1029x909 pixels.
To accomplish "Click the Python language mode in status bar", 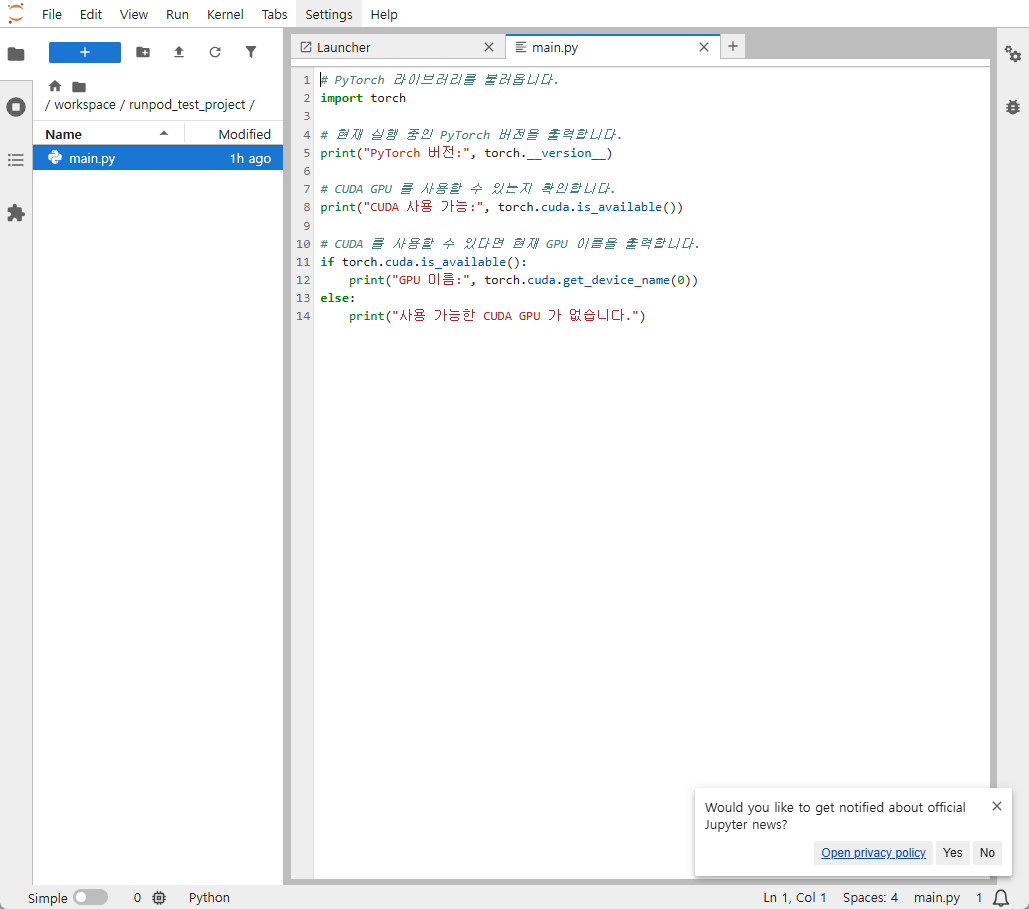I will [x=209, y=897].
